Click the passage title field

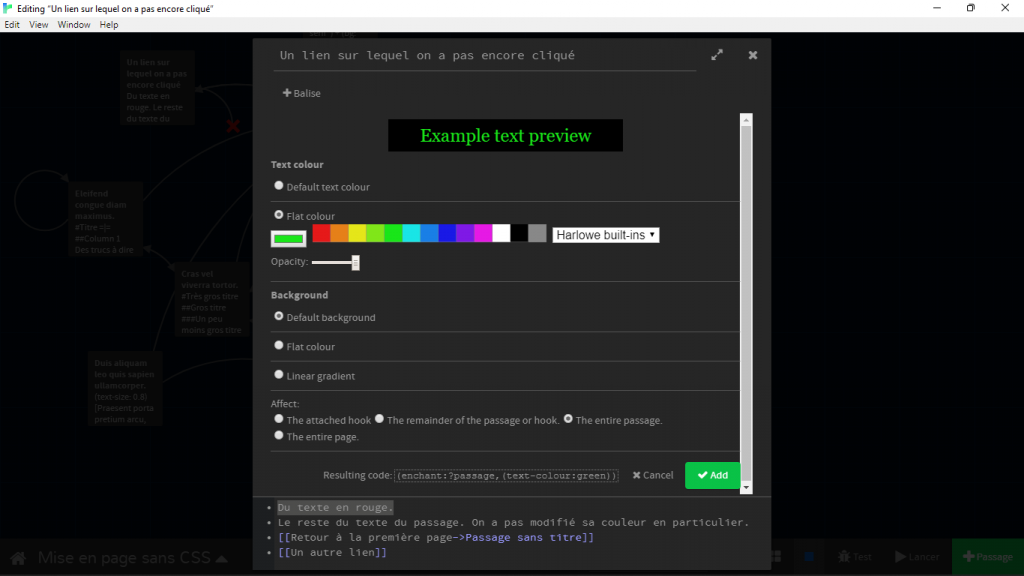[x=485, y=56]
